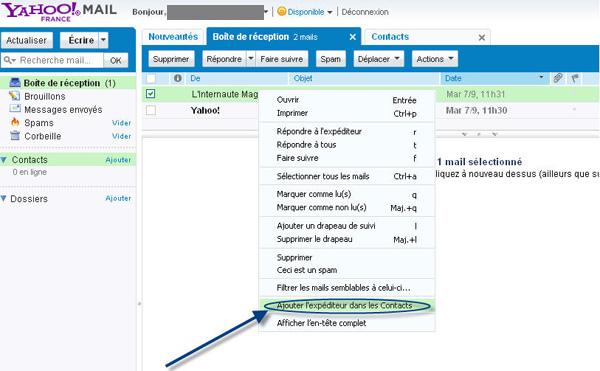Sort by the paperclip attachment column icon
The height and width of the screenshot is (371, 600).
click(x=558, y=78)
